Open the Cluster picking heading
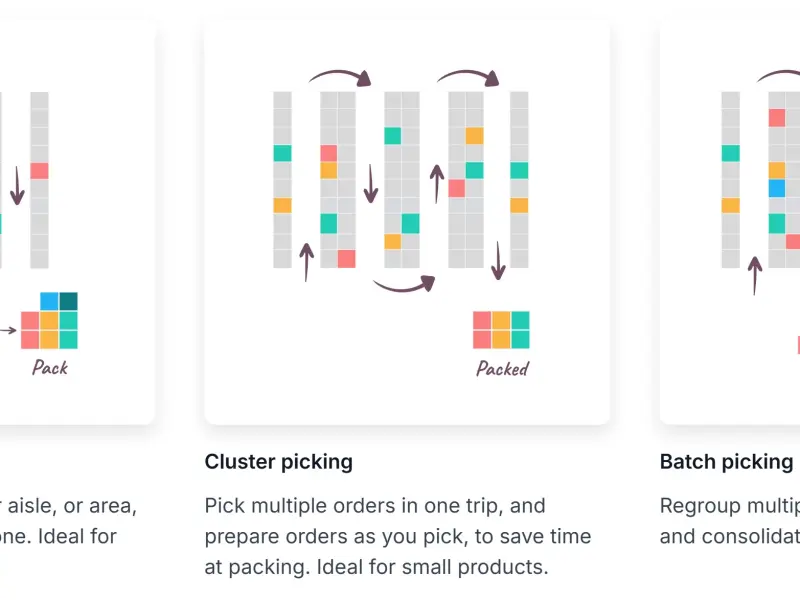 pos(278,462)
